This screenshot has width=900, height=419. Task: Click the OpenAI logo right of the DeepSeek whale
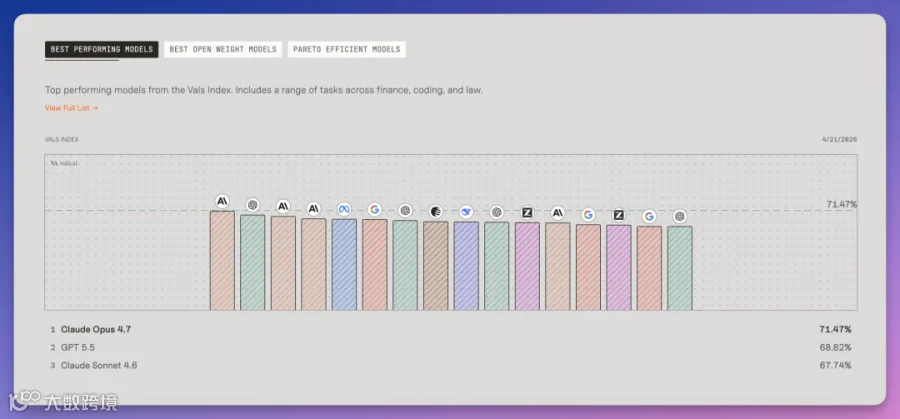(x=496, y=212)
